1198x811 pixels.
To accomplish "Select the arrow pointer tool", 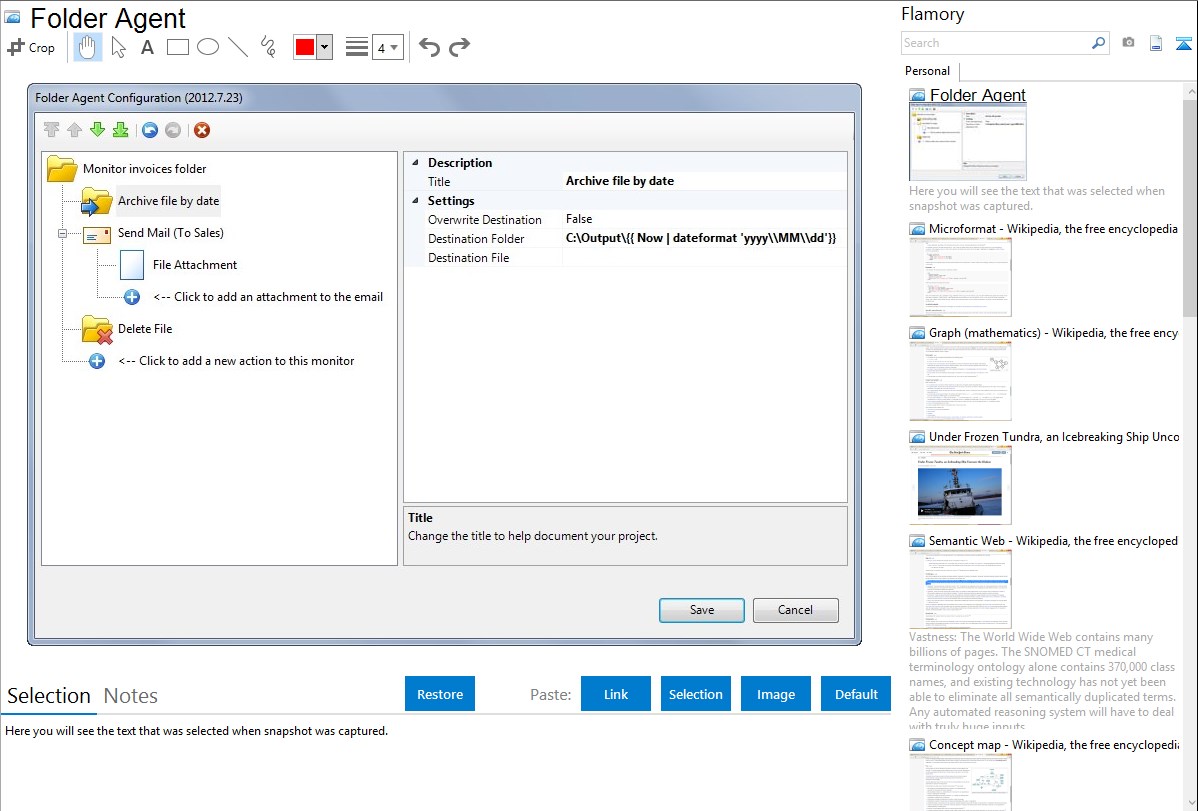I will pyautogui.click(x=118, y=47).
